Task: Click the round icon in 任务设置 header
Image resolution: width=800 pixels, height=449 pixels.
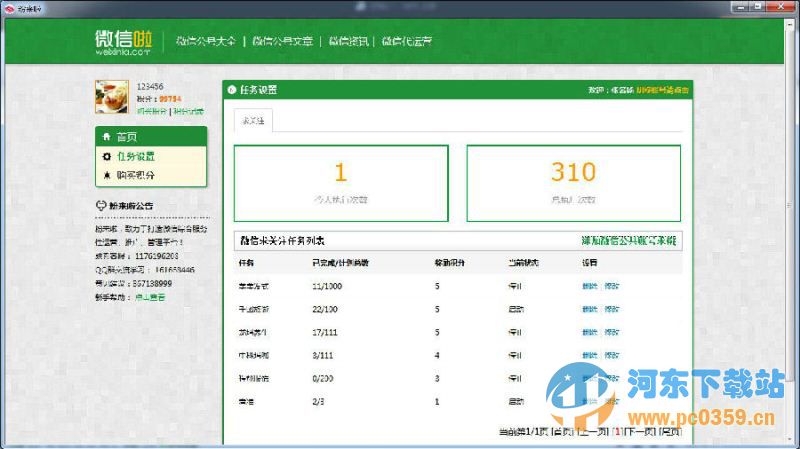Action: tap(232, 90)
